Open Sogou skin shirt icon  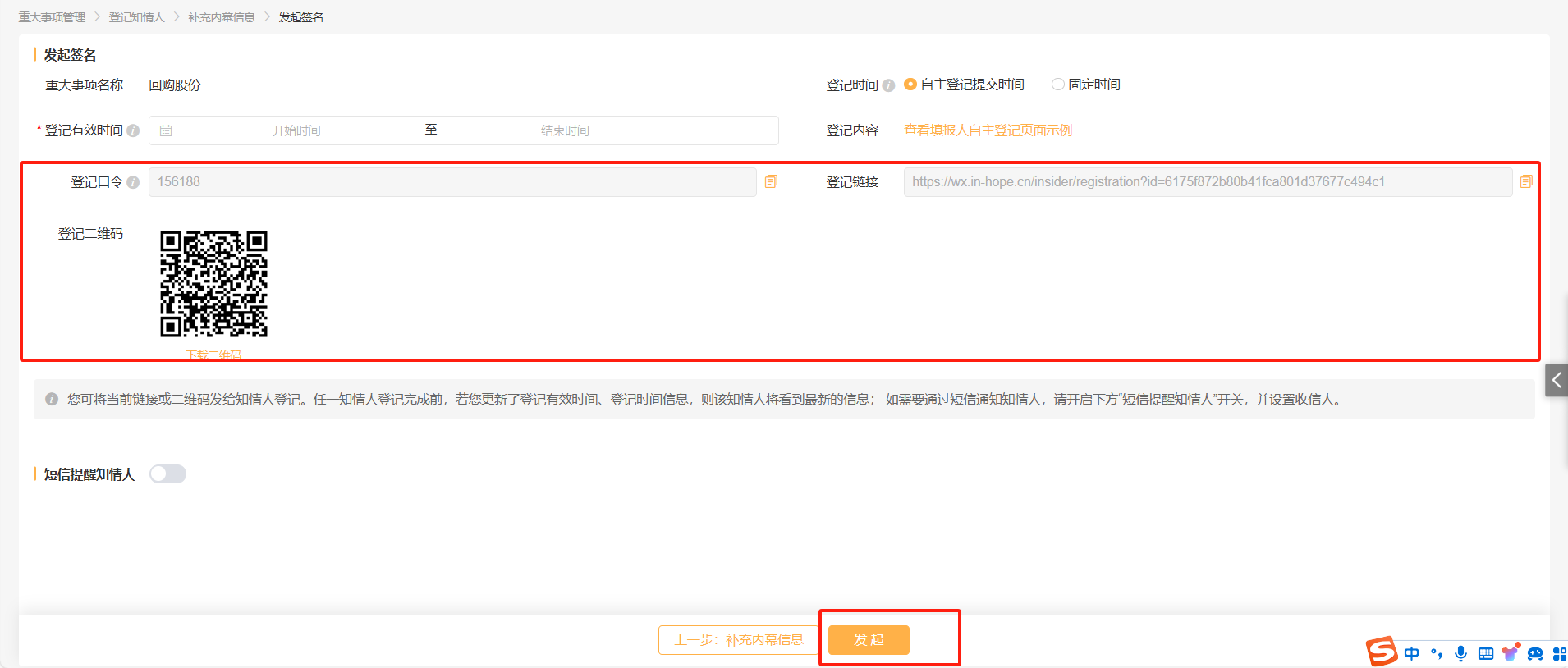coord(1511,652)
